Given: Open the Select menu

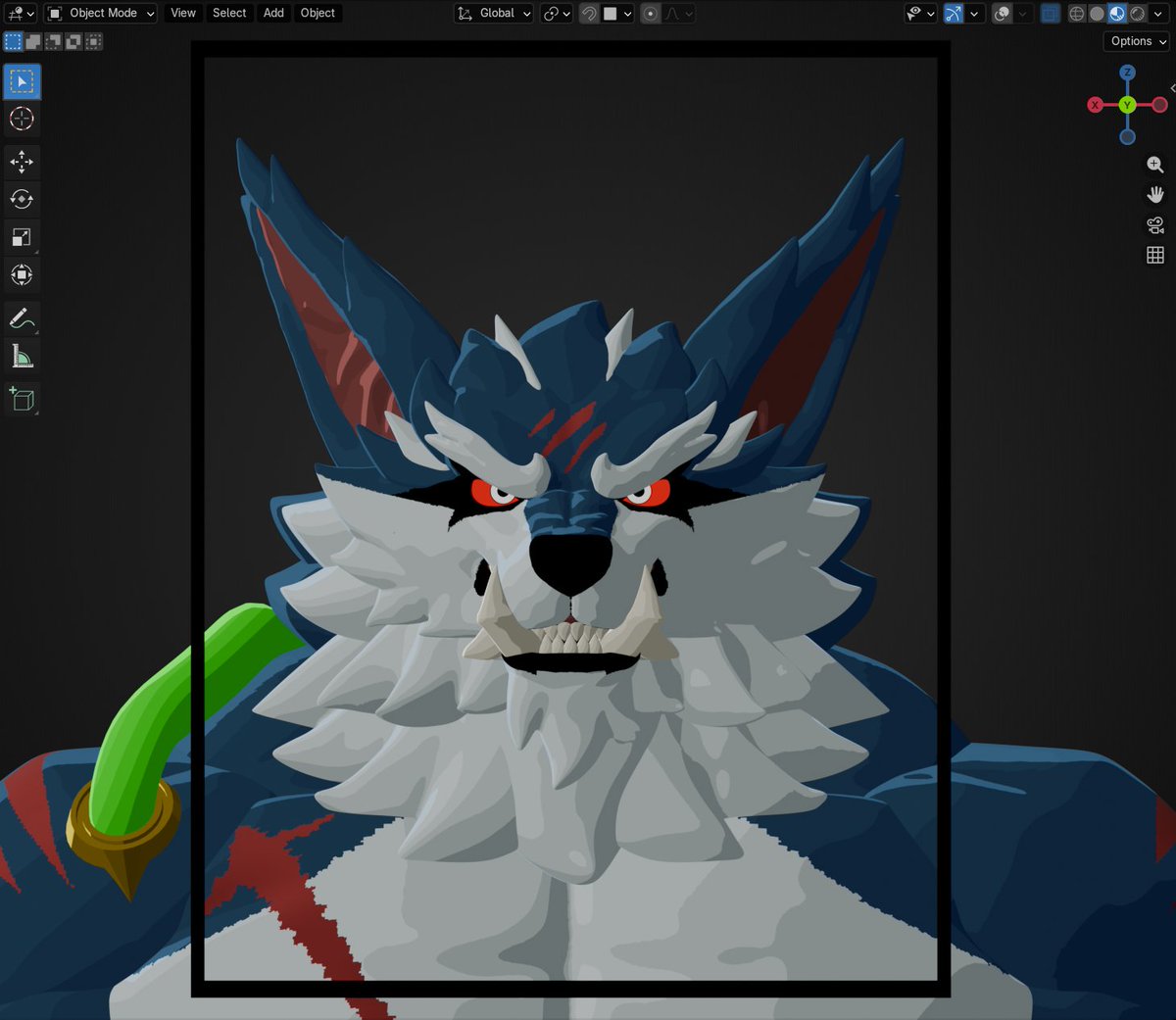Looking at the screenshot, I should 229,13.
